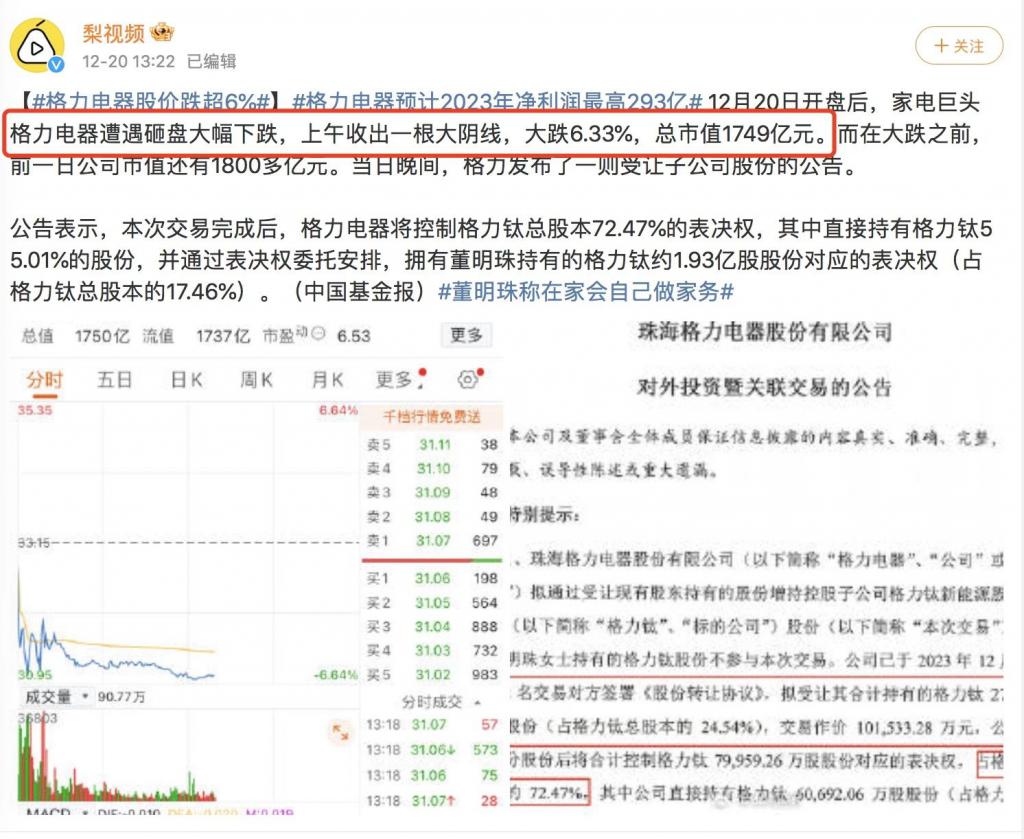Select the 卖2 price 31.08 row
Screen dimensions: 1024x839
pos(432,517)
